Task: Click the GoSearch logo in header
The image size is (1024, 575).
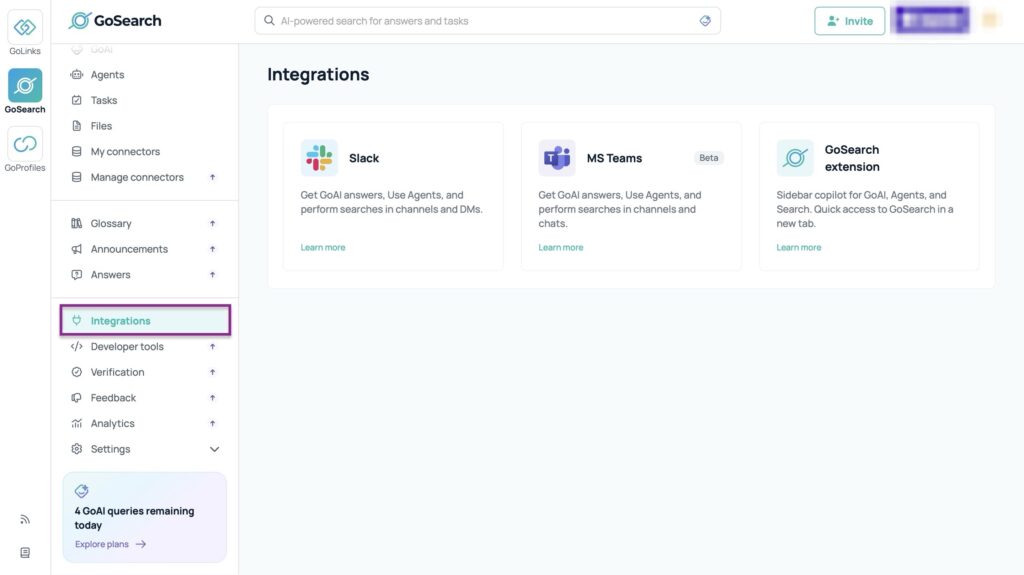Action: pos(115,21)
